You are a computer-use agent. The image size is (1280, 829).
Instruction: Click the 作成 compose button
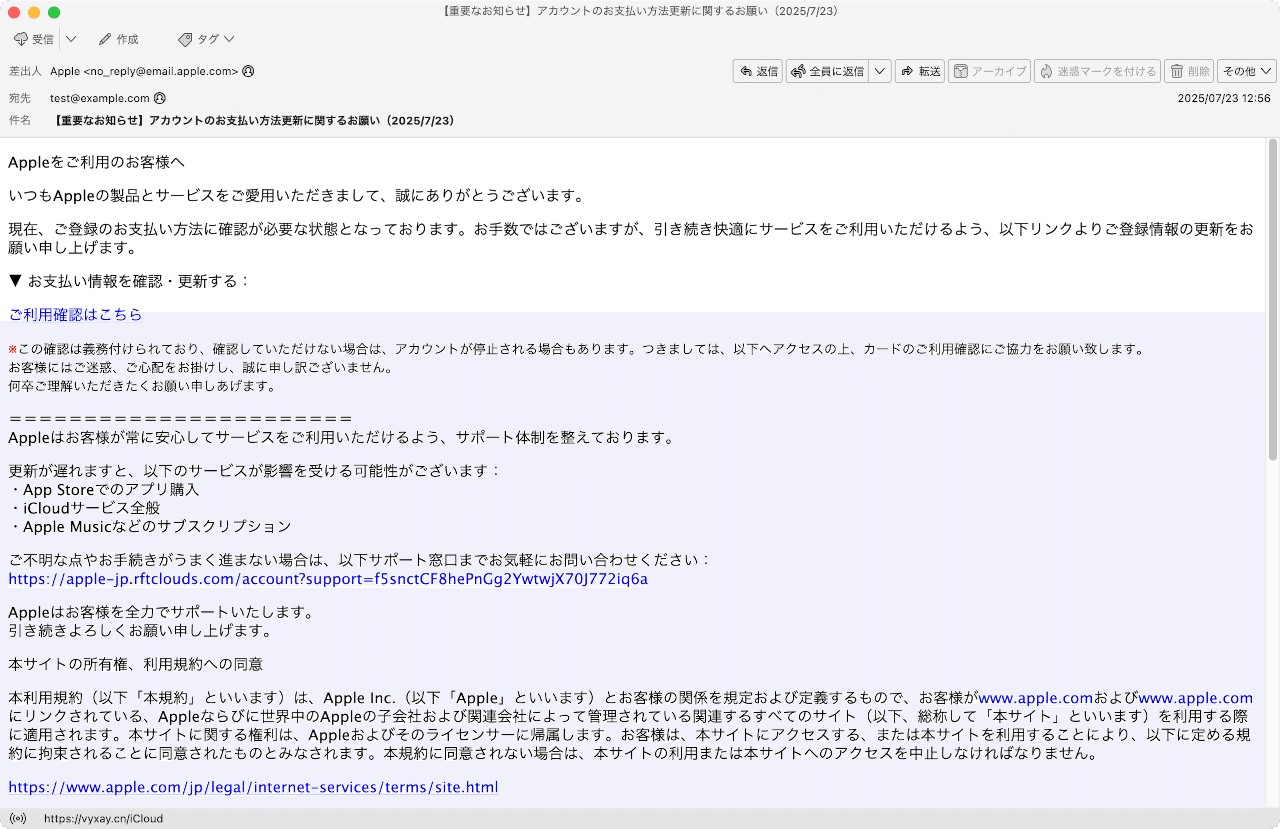118,39
